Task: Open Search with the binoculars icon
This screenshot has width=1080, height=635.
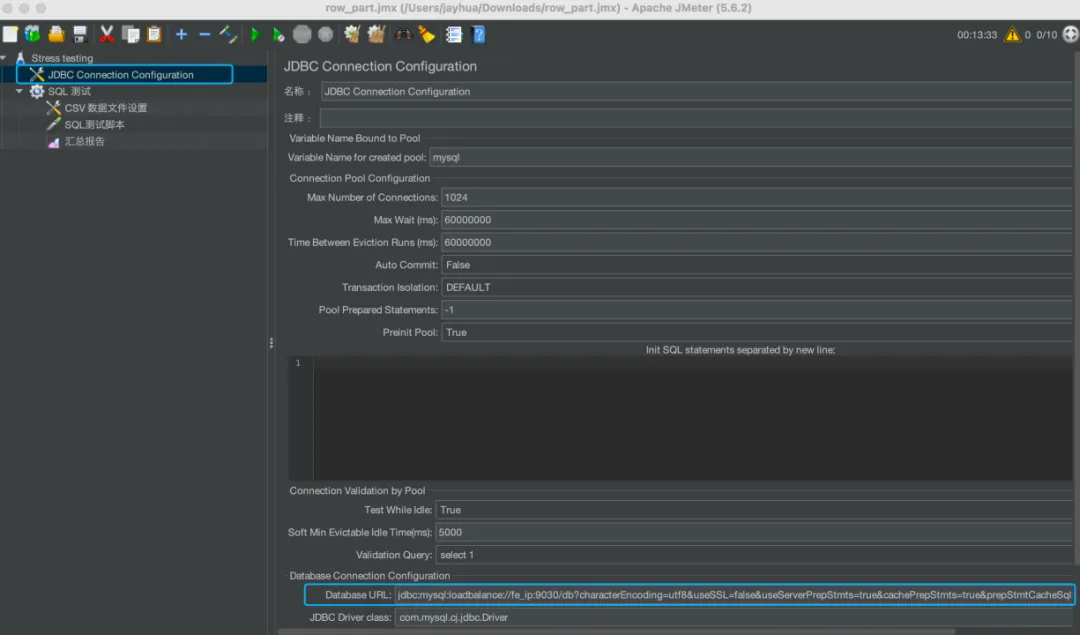Action: click(x=404, y=34)
